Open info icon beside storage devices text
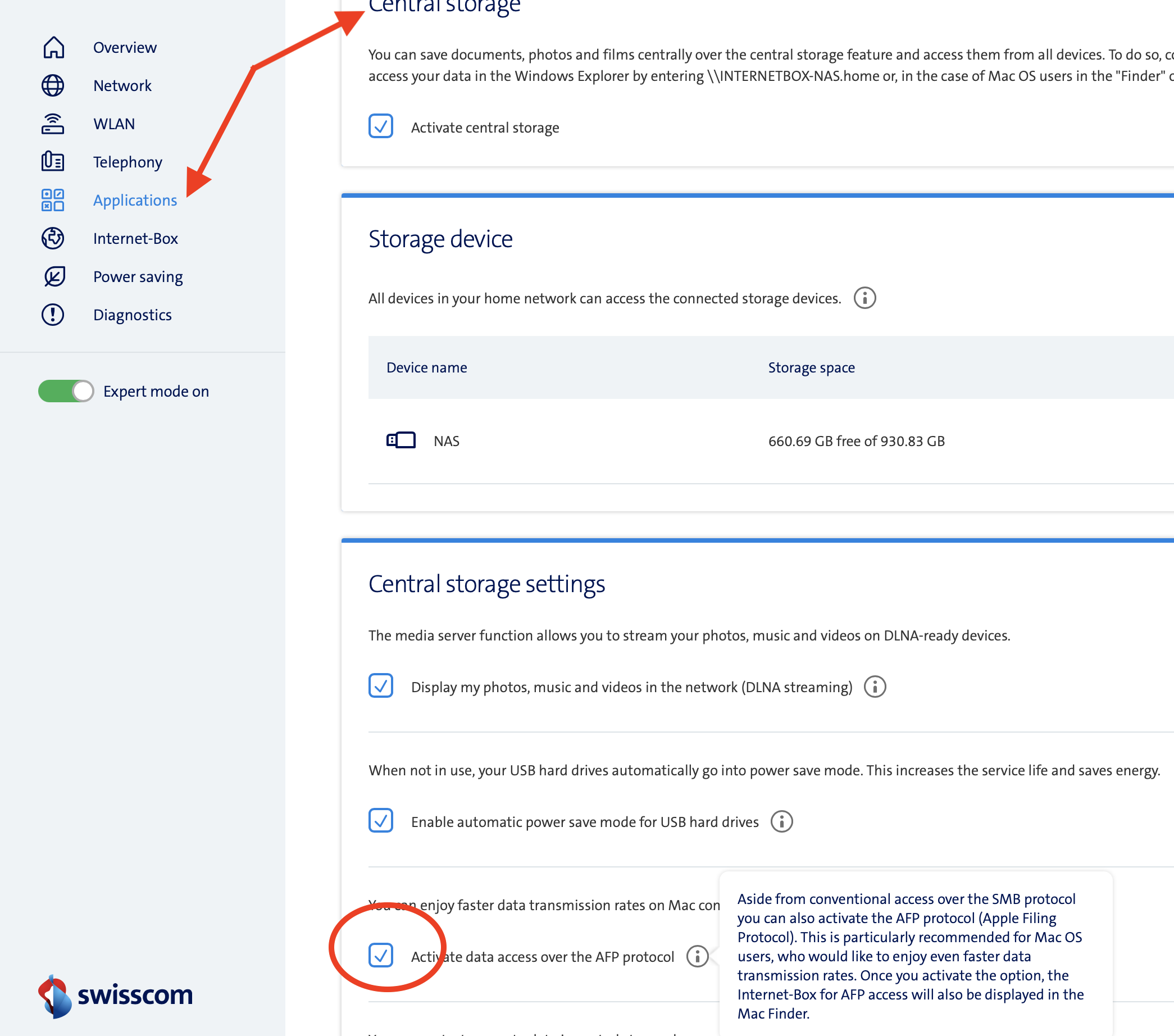The image size is (1174, 1036). coord(864,298)
